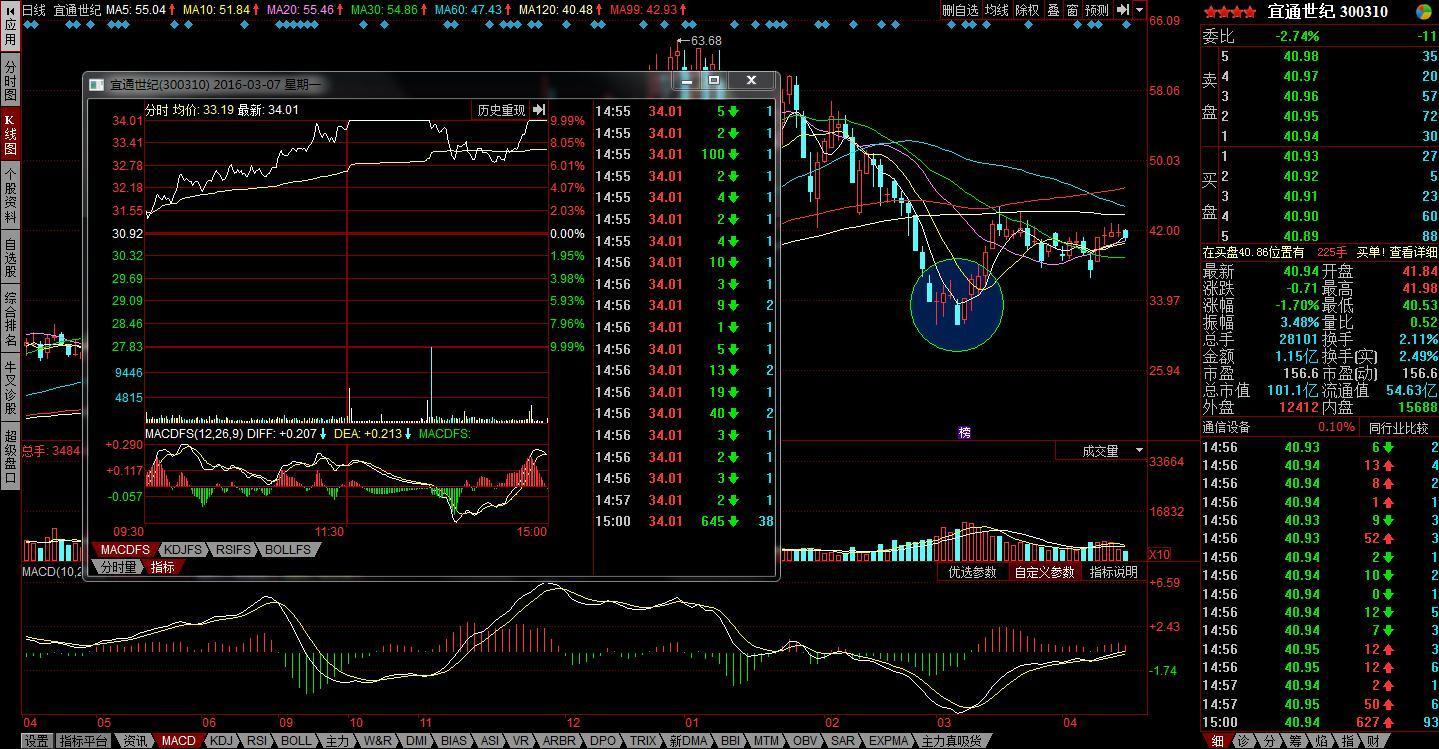
Task: Select the K线图 sidebar tab
Action: click(x=10, y=133)
